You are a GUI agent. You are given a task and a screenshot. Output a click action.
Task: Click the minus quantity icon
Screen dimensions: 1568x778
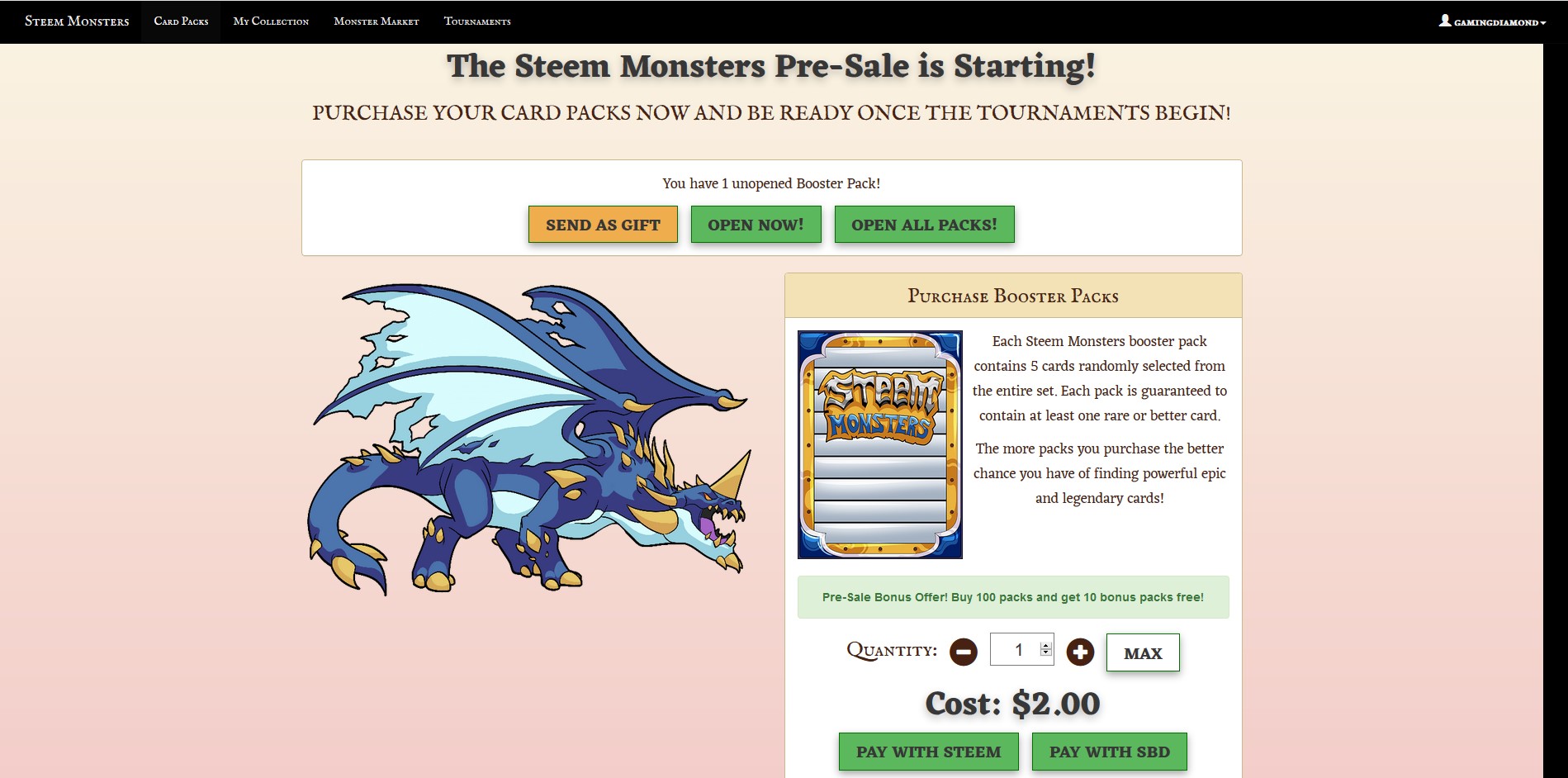963,652
